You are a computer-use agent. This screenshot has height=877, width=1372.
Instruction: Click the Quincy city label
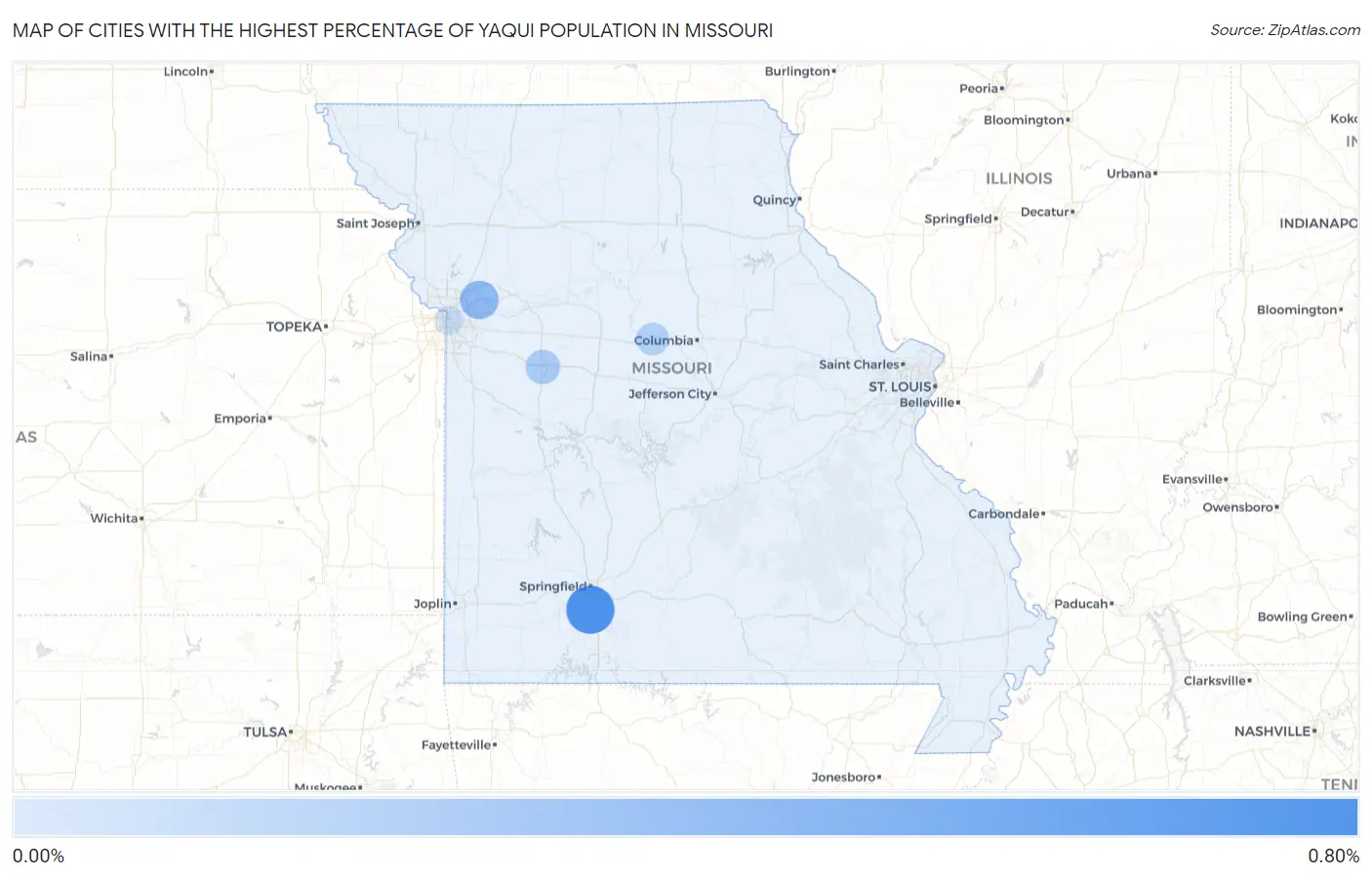coord(775,200)
